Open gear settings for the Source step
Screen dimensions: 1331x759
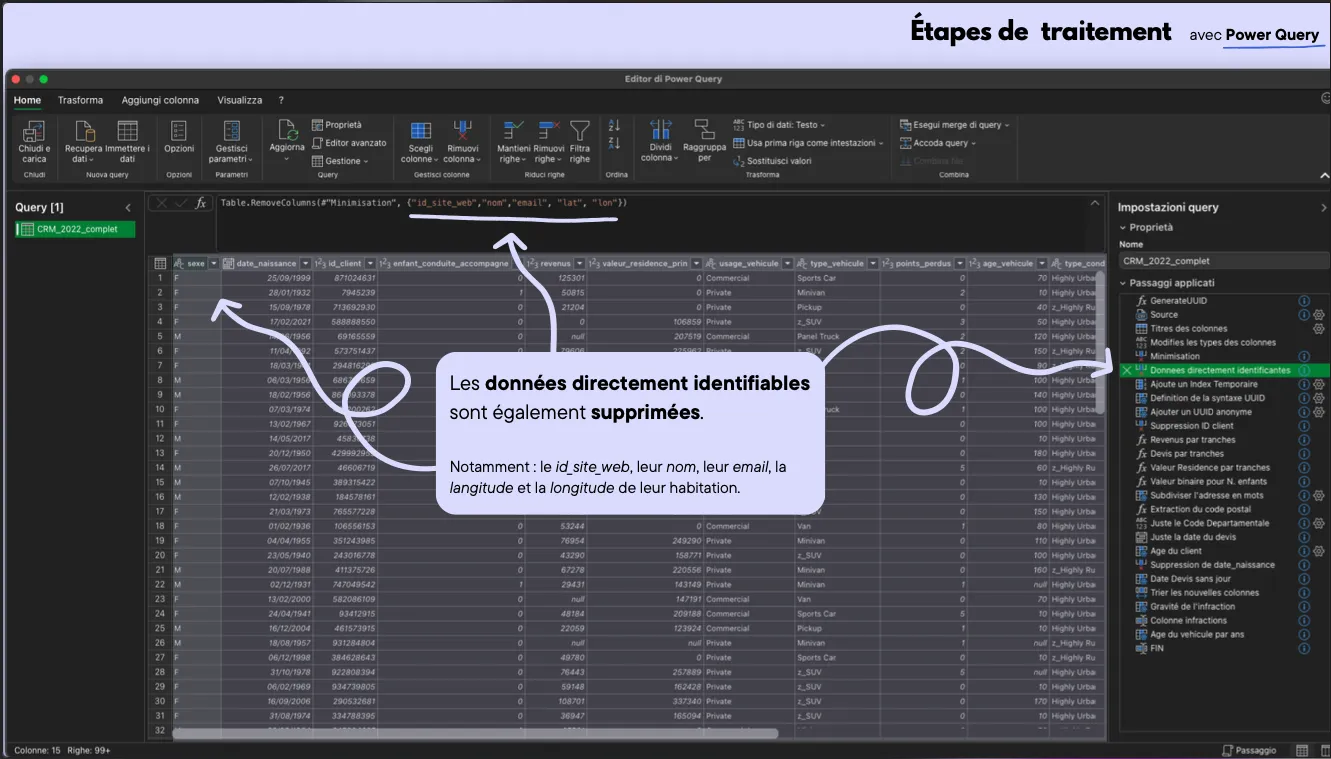(x=1318, y=314)
